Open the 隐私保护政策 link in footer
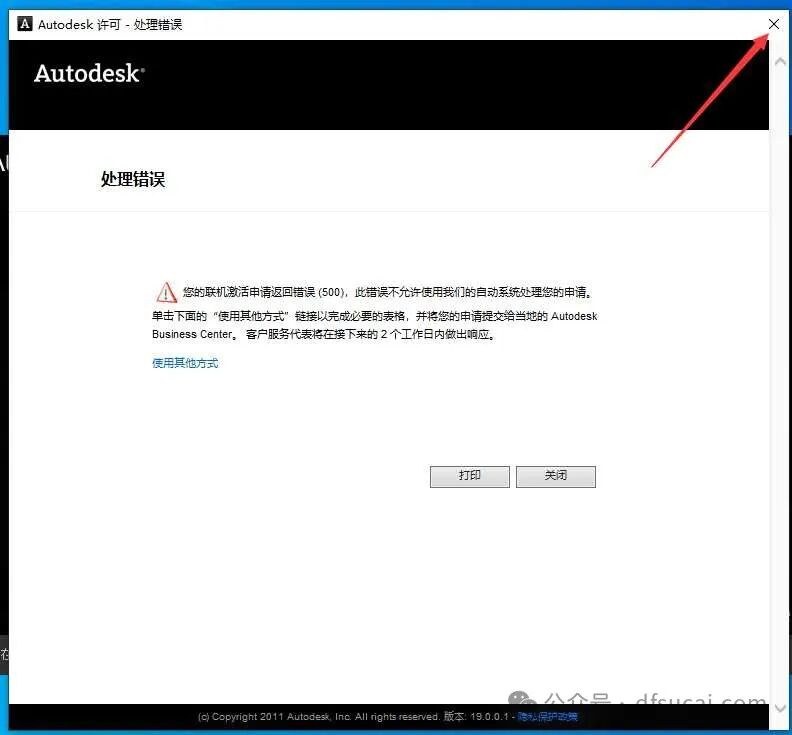Viewport: 792px width, 735px height. click(x=548, y=716)
